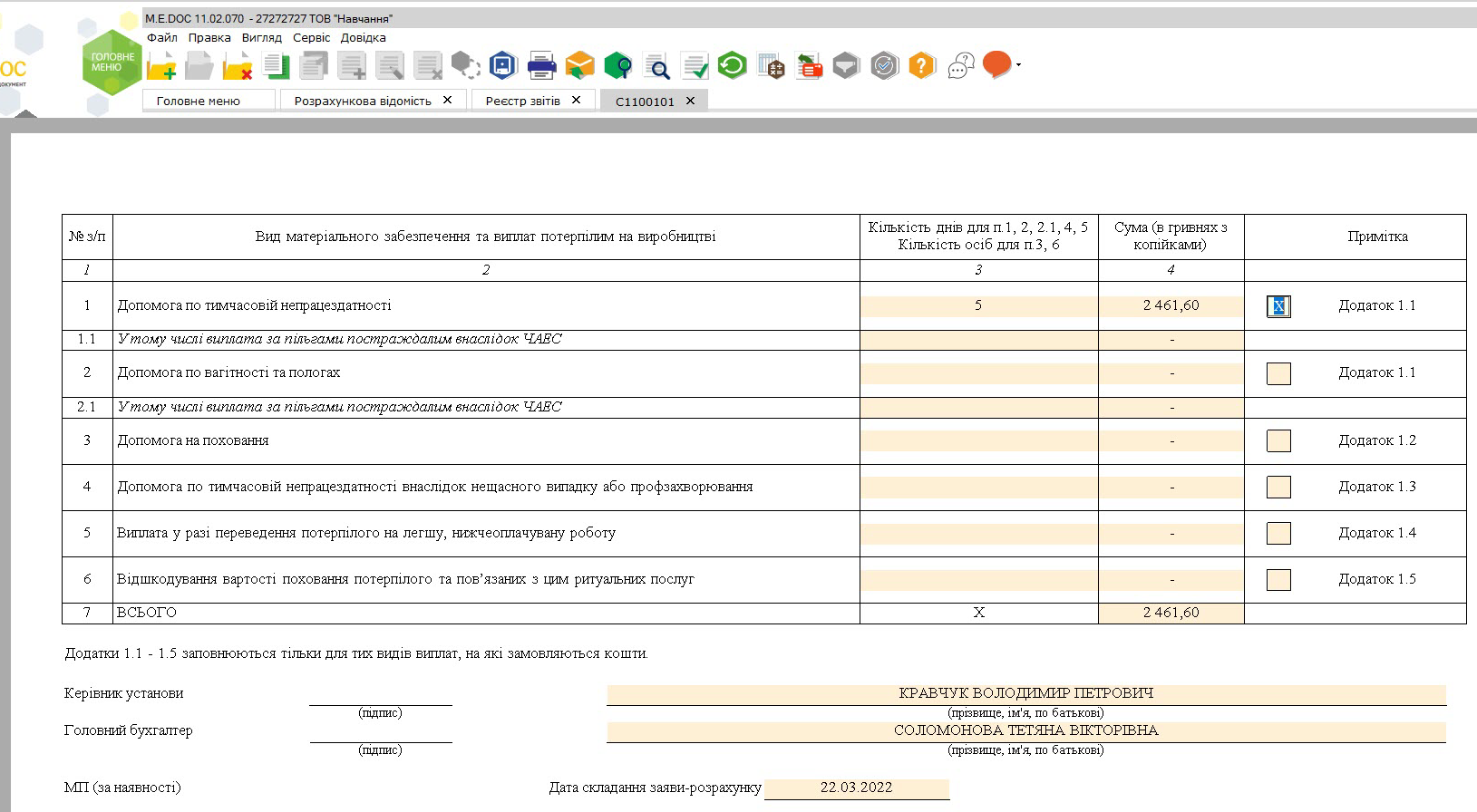Enable the Додаток 1.4 checkbox
1477x812 pixels.
tap(1278, 533)
